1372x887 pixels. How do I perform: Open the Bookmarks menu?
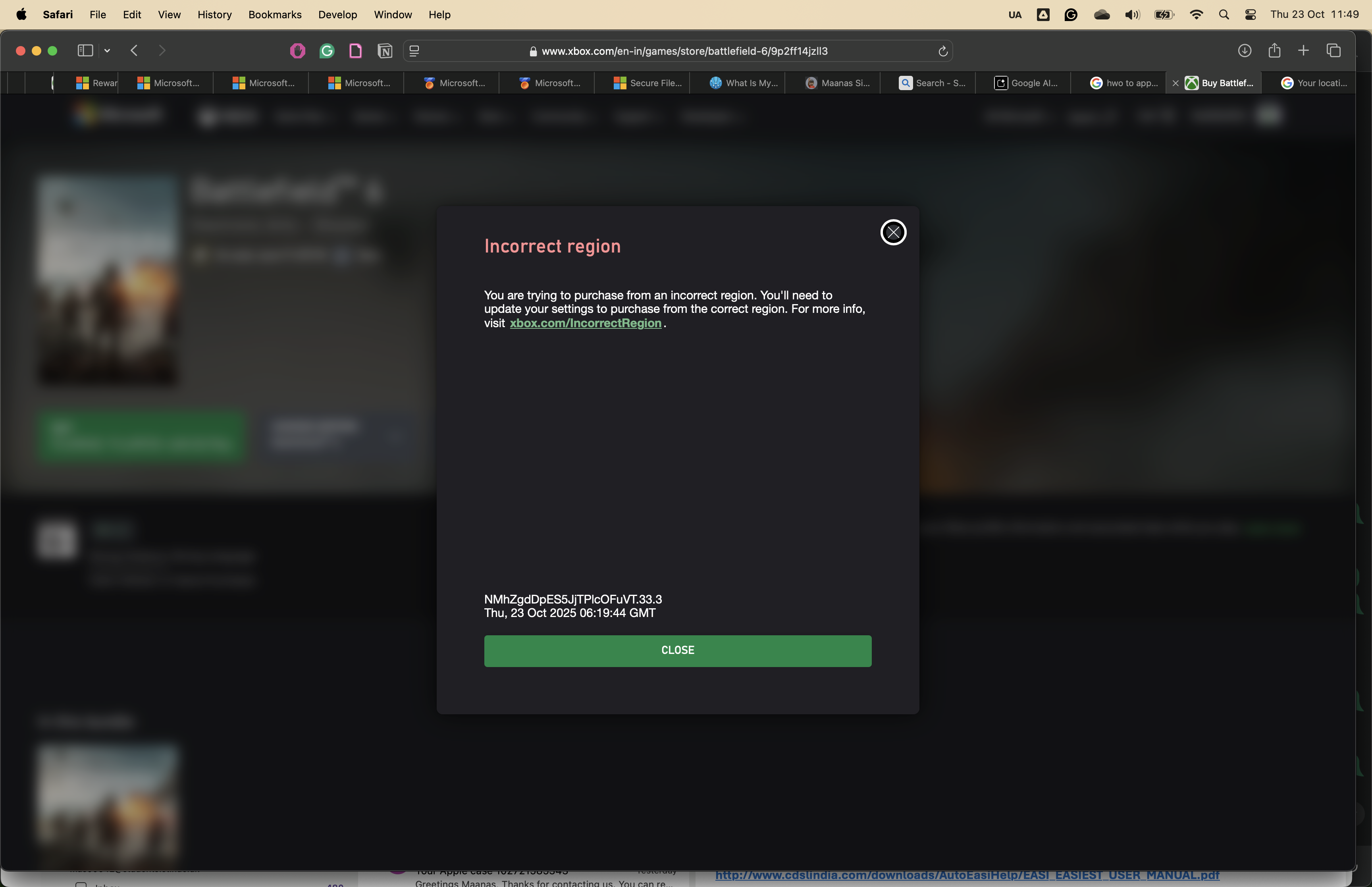tap(275, 14)
